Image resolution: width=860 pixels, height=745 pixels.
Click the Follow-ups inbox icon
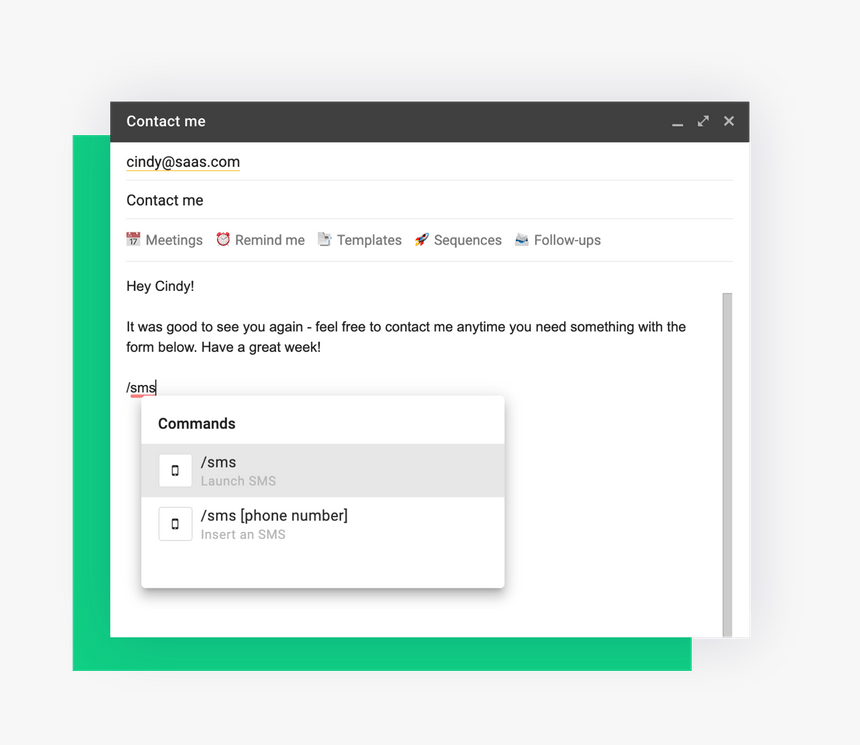522,239
